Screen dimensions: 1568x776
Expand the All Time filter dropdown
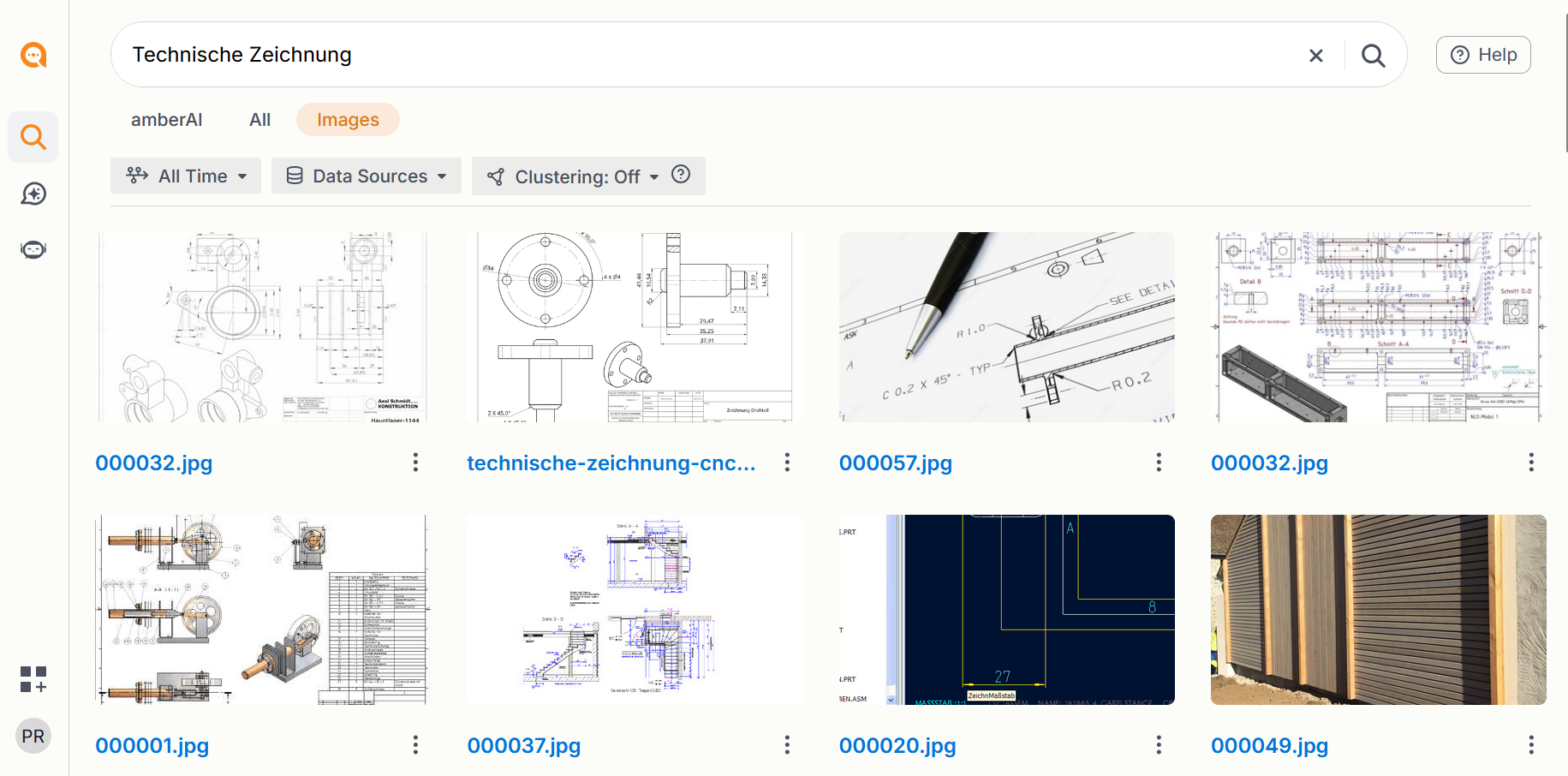point(186,176)
